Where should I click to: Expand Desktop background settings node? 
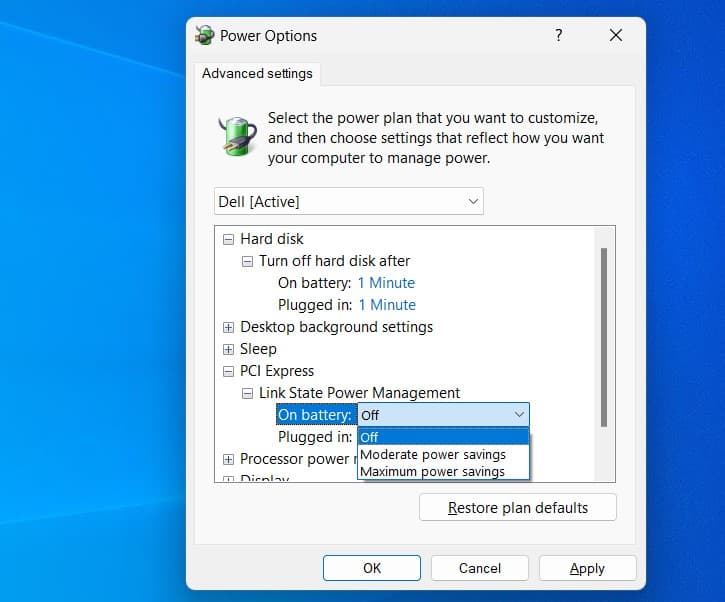coord(229,327)
